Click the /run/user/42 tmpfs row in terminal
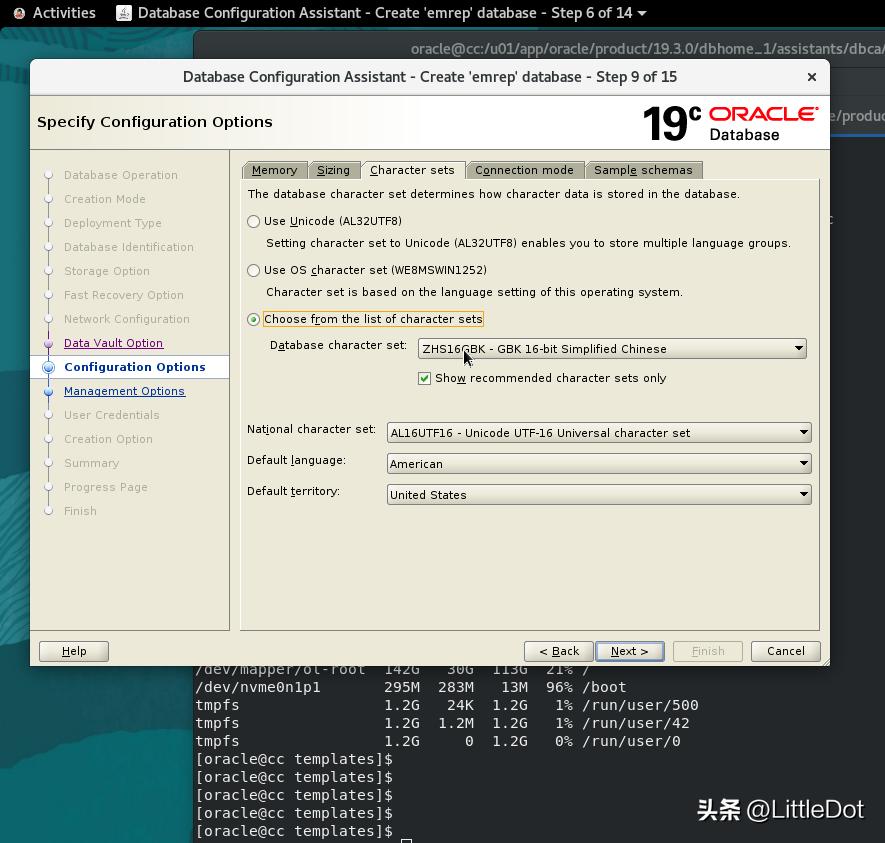 coord(442,723)
